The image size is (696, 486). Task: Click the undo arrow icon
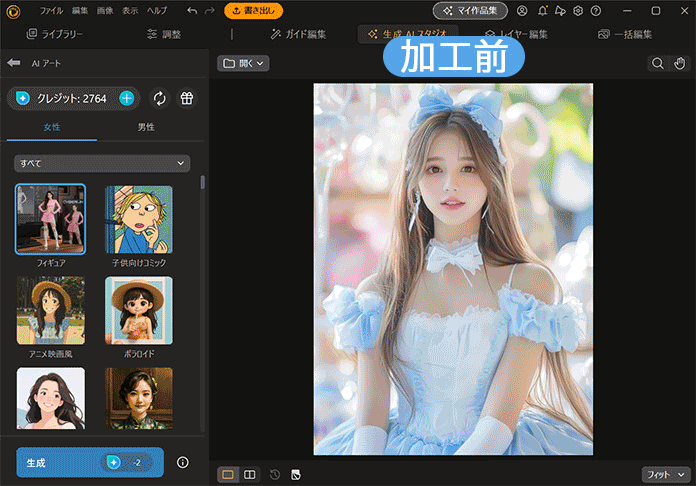[192, 11]
